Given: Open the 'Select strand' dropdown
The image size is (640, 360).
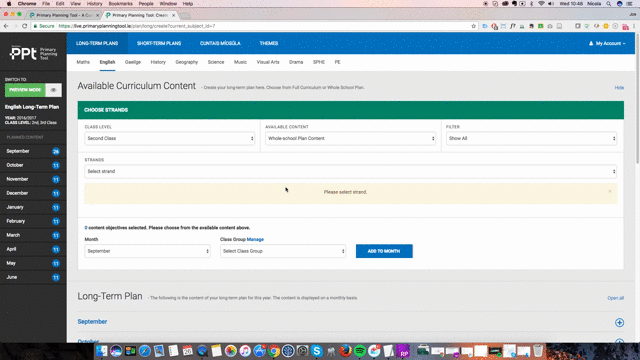Looking at the screenshot, I should (x=351, y=171).
